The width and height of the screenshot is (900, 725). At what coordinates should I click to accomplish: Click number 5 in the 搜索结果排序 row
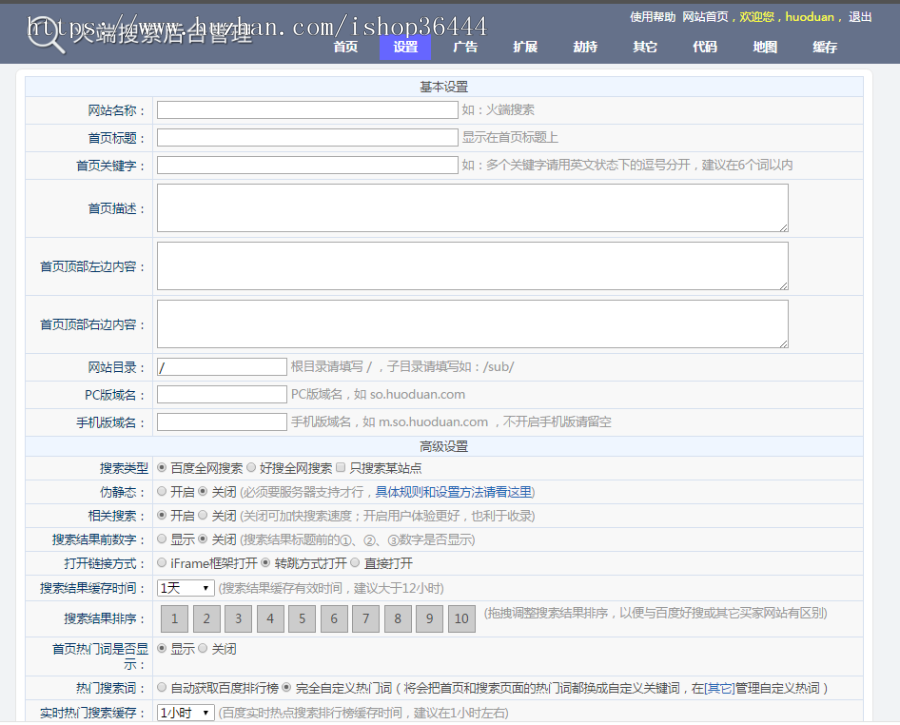[x=302, y=619]
